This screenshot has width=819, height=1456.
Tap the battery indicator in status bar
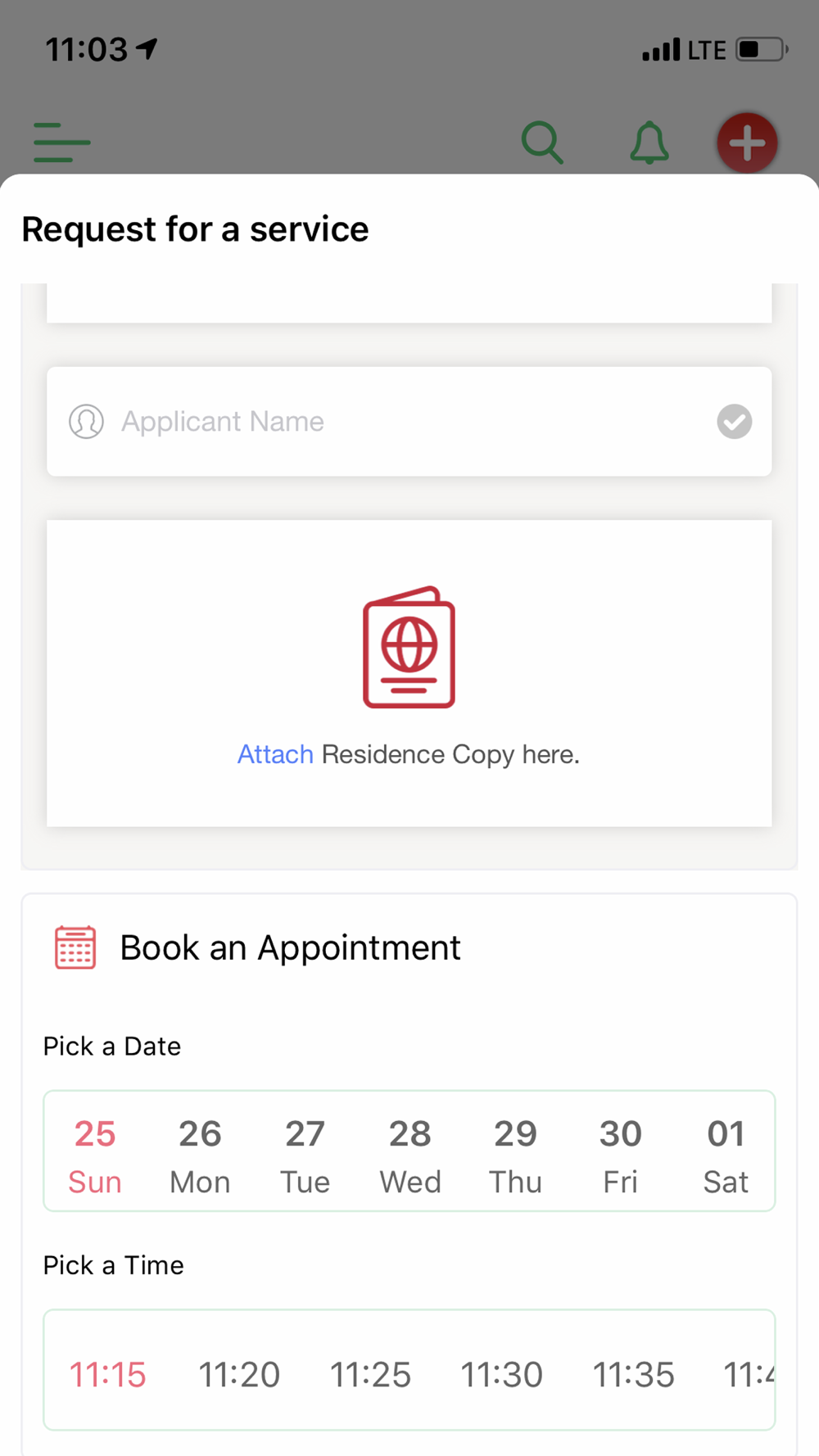point(762,50)
